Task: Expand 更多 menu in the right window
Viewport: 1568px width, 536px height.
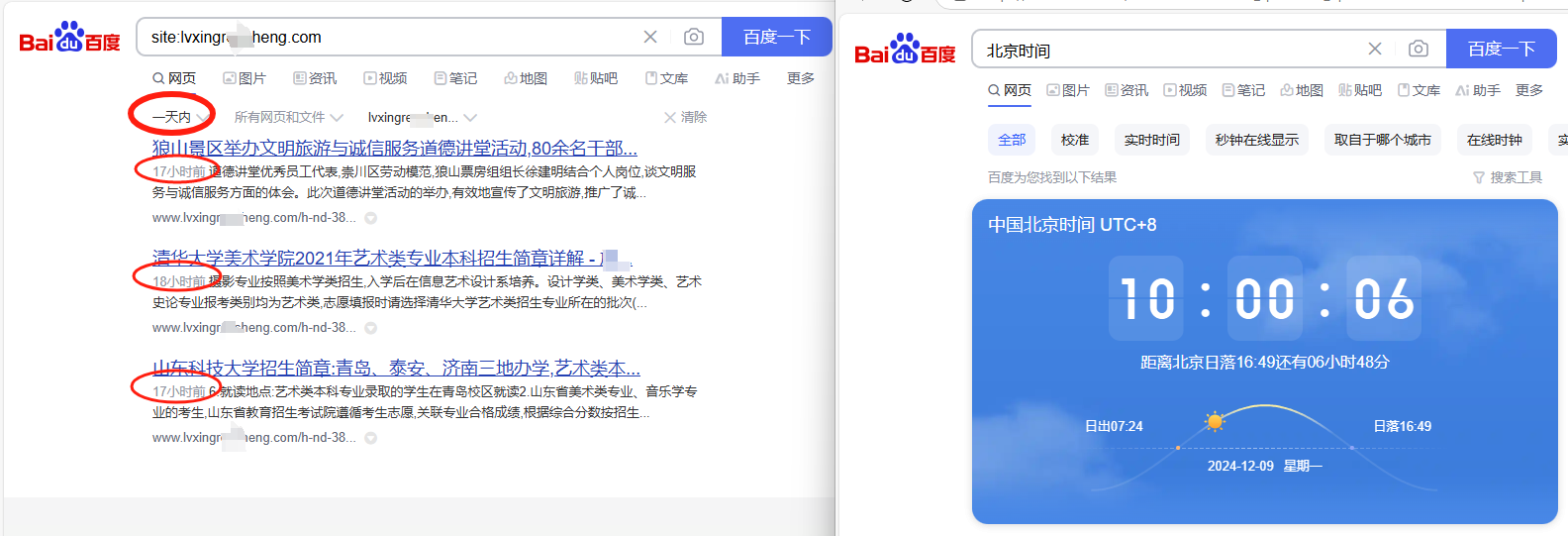Action: tap(1529, 90)
